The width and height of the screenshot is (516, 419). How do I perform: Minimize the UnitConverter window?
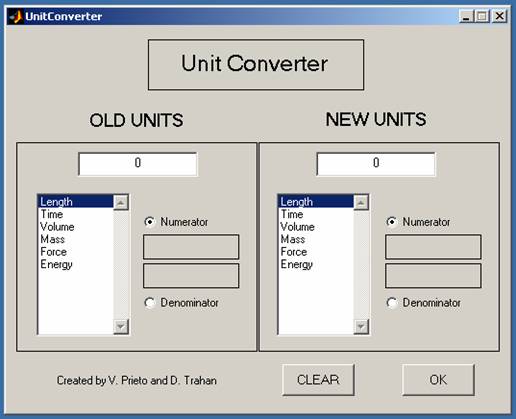(466, 16)
